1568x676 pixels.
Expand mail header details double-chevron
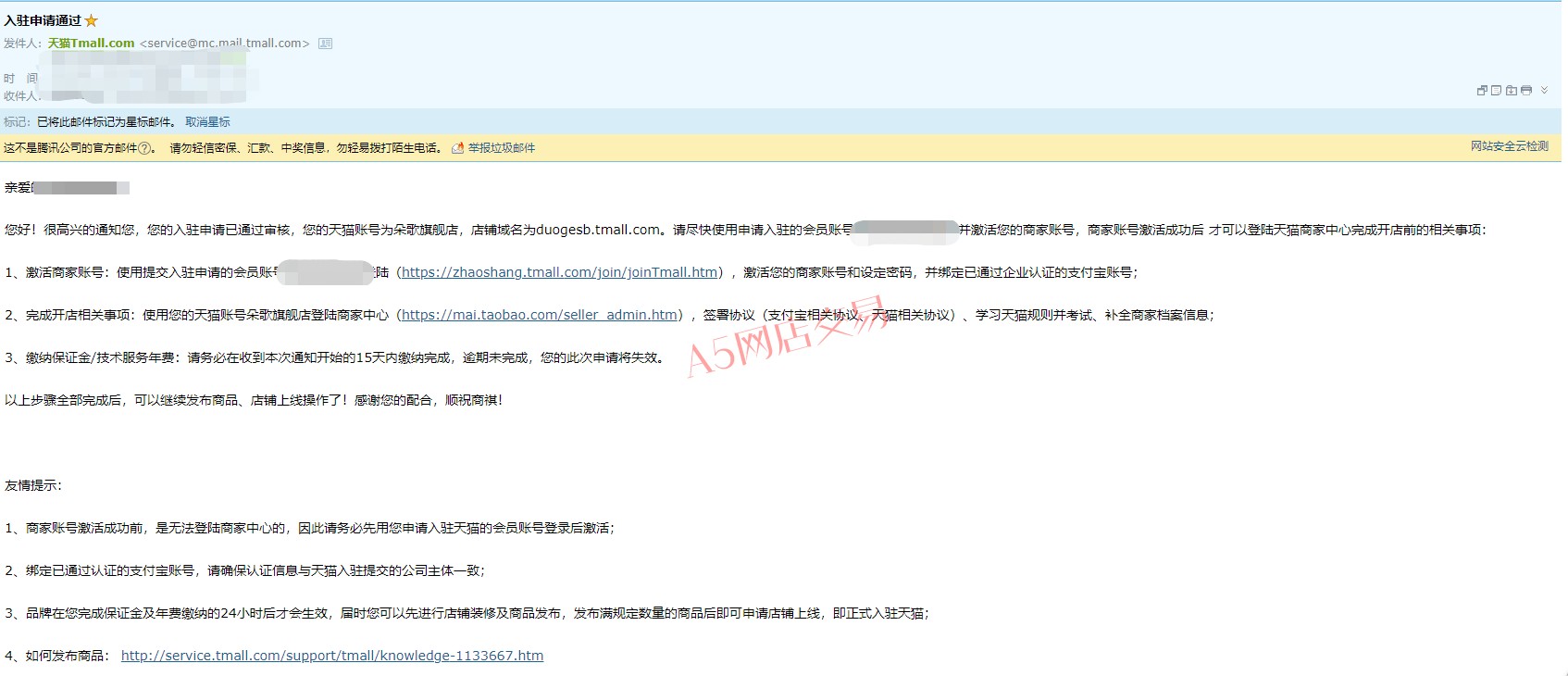[1544, 90]
